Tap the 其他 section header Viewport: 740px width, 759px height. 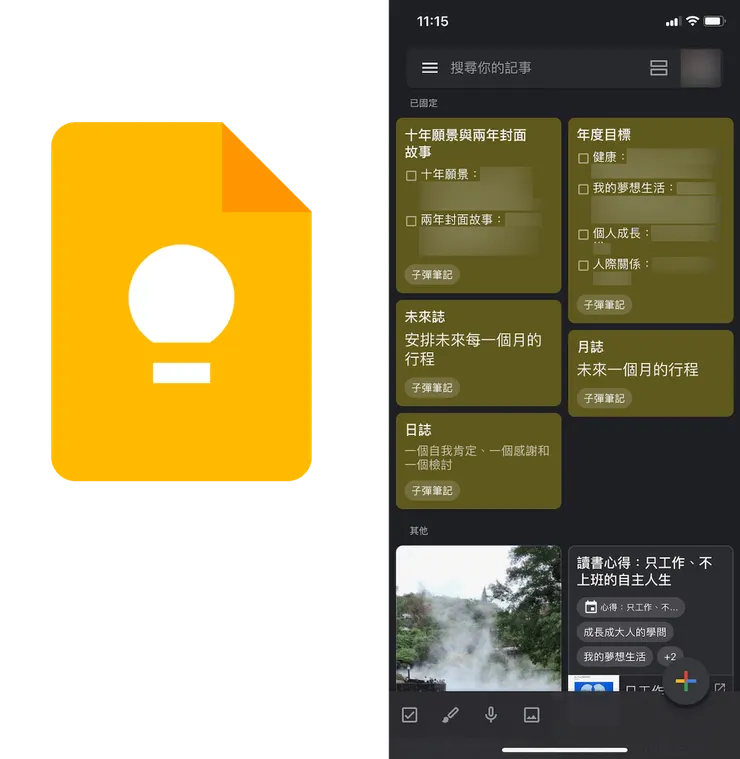pyautogui.click(x=419, y=531)
